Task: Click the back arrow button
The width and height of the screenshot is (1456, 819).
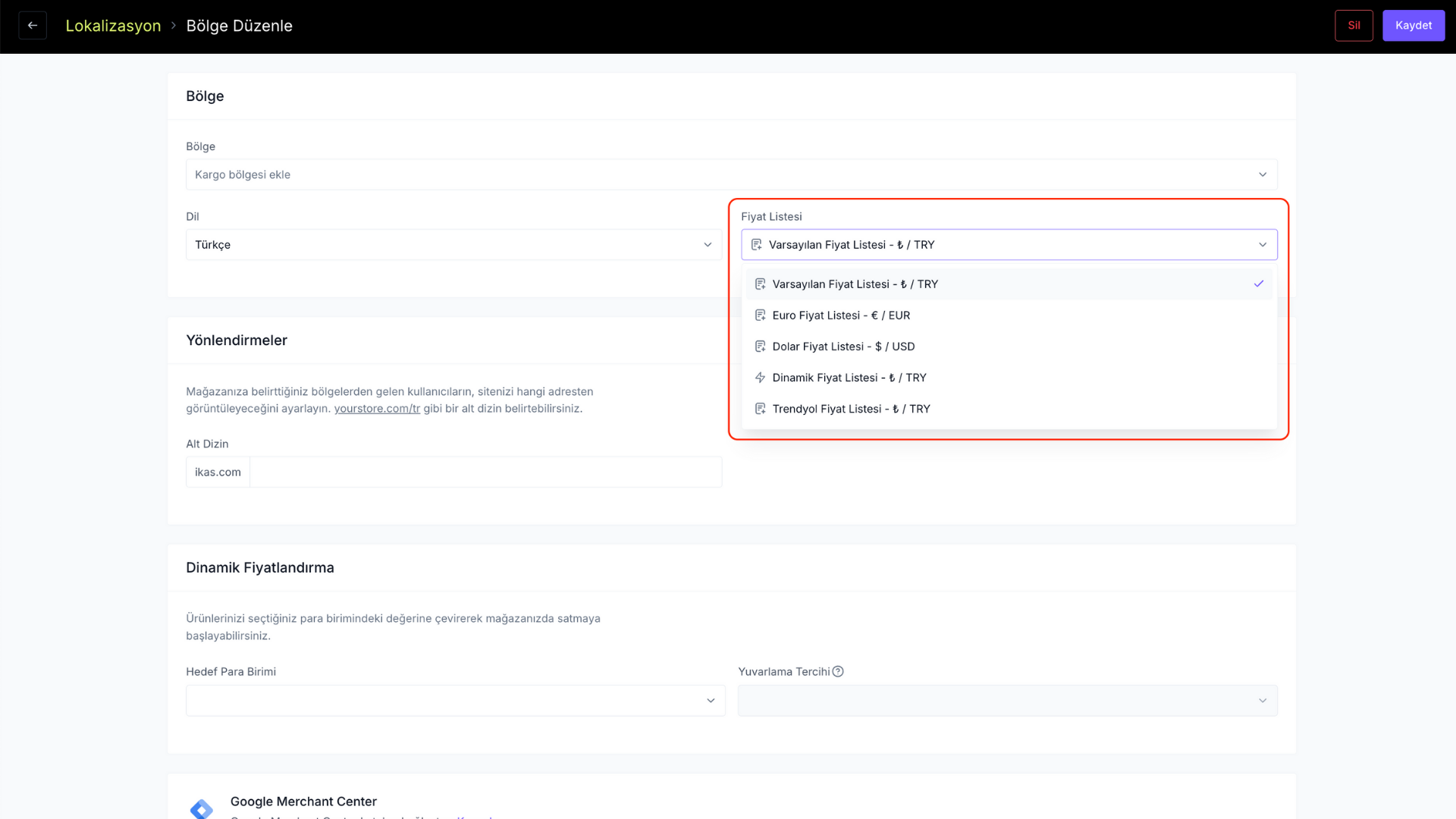Action: pyautogui.click(x=33, y=25)
